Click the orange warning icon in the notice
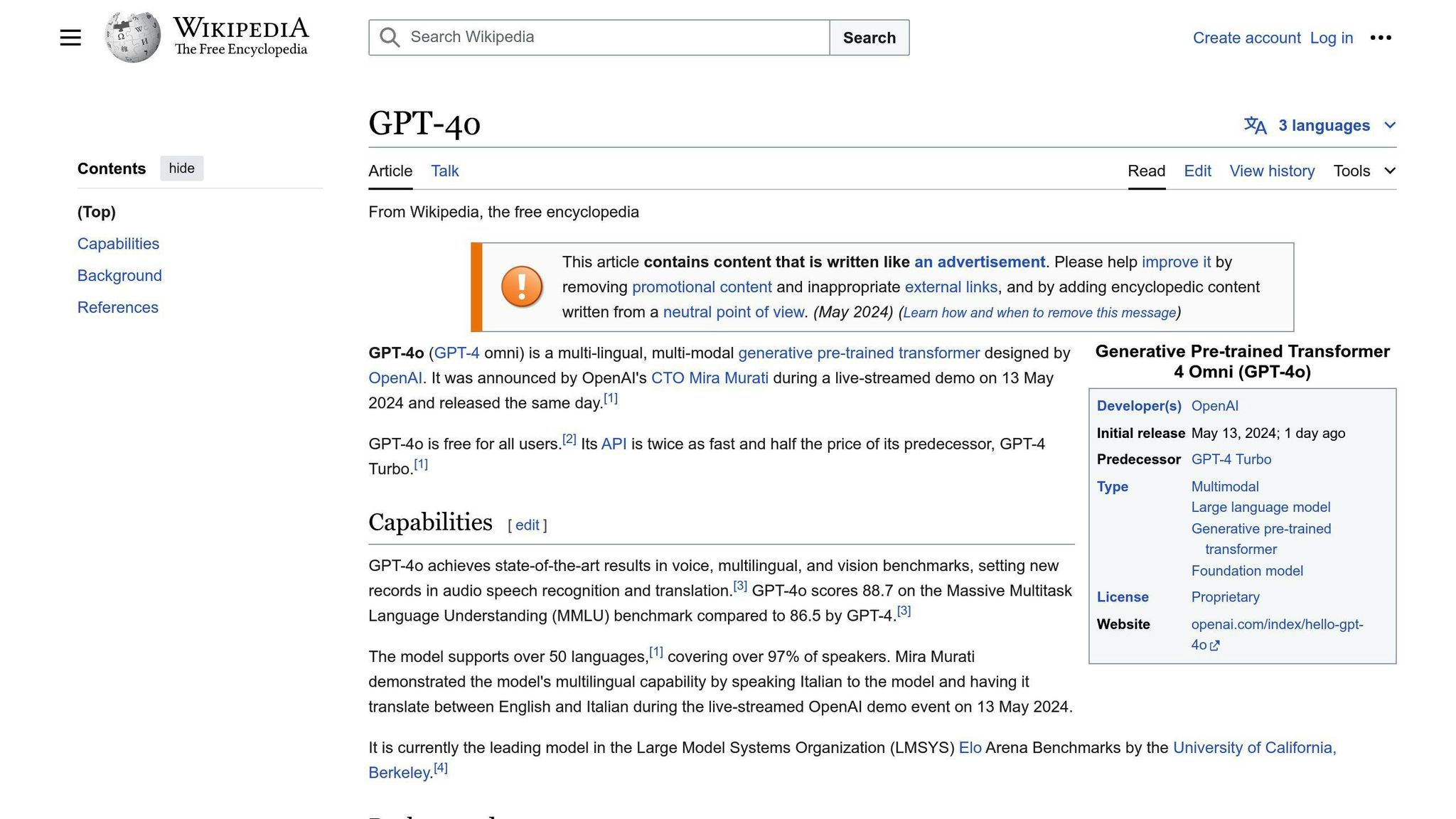 tap(521, 287)
